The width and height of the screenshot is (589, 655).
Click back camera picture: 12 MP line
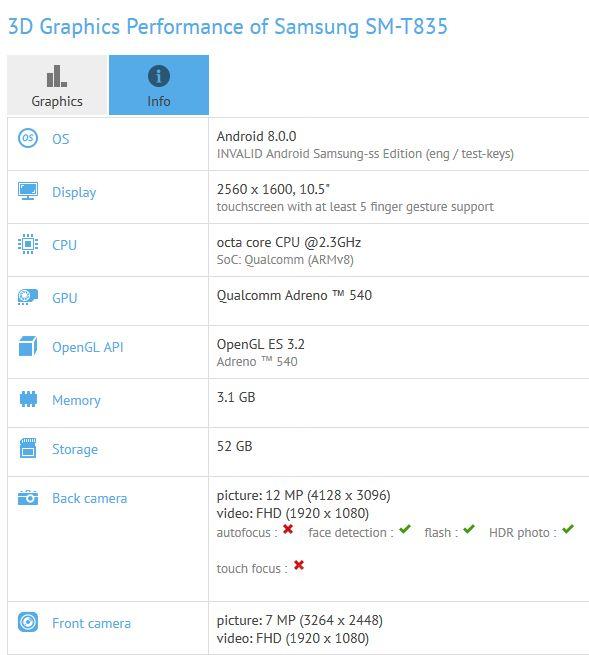click(304, 495)
